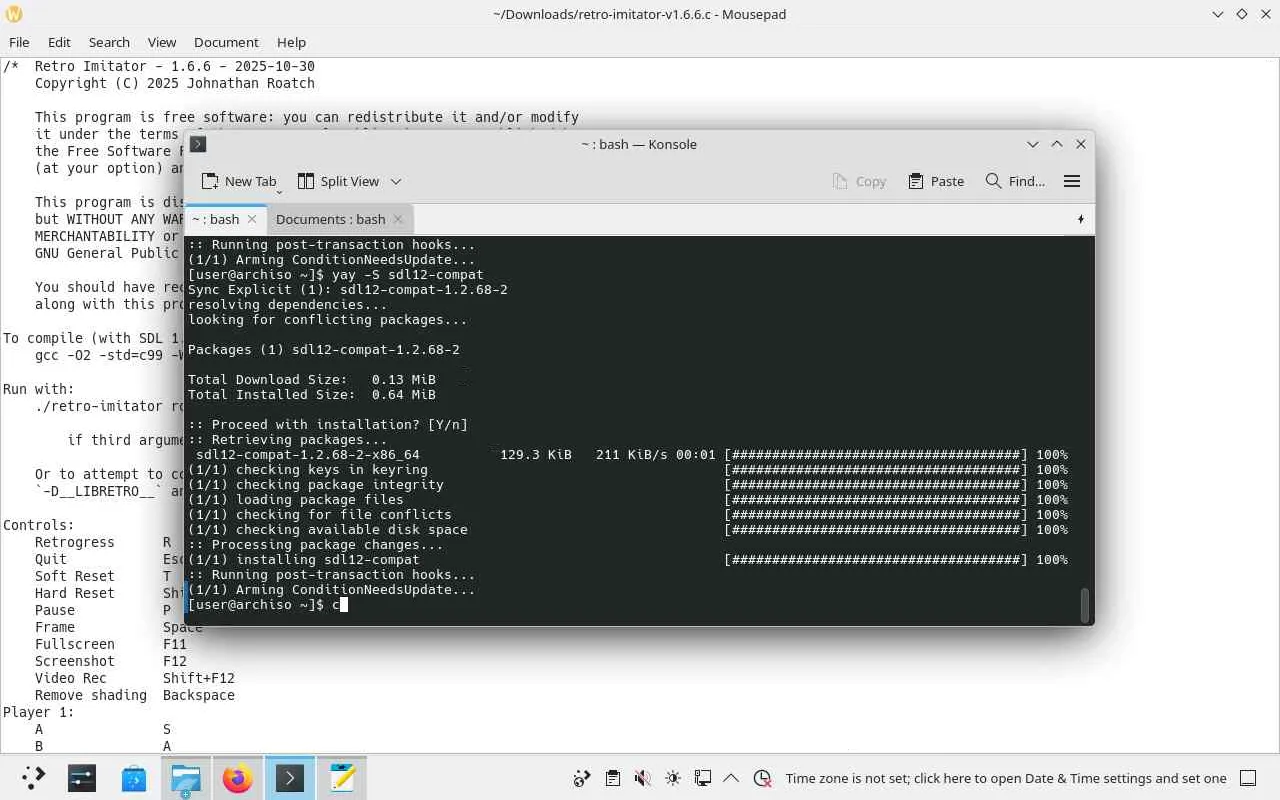Click the 'Video Rec Shift+F12' line in Mousepad
Viewport: 1280px width, 800px height.
[x=135, y=678]
